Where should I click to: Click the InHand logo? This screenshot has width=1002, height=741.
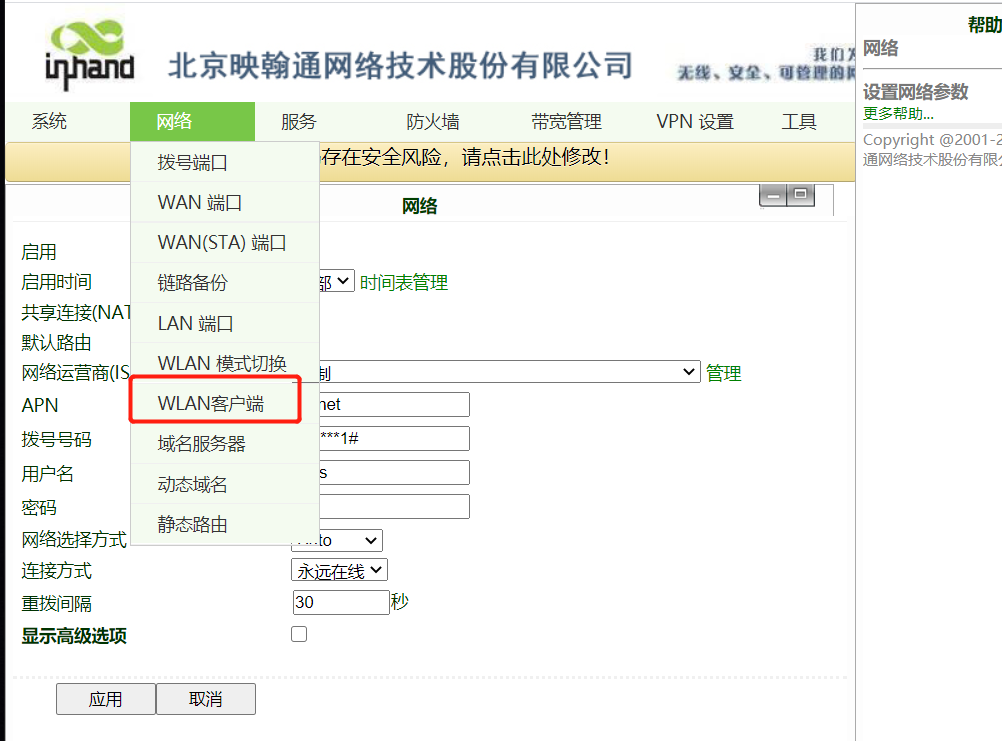(89, 56)
